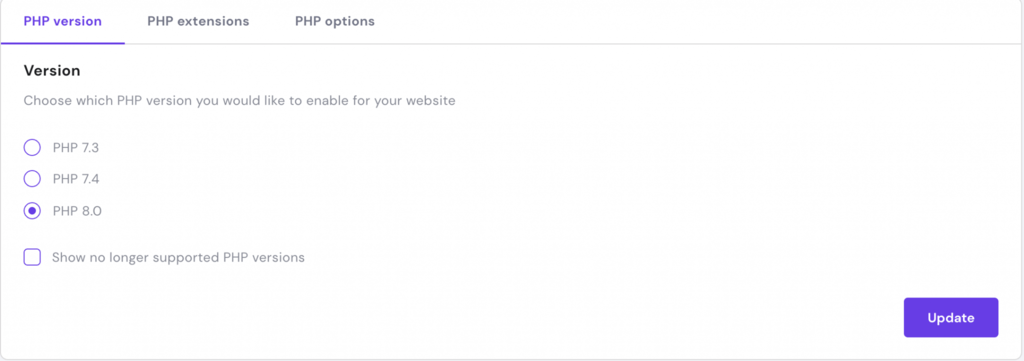The width and height of the screenshot is (1024, 361).
Task: Click the bold 'Version' section heading
Action: coord(52,71)
